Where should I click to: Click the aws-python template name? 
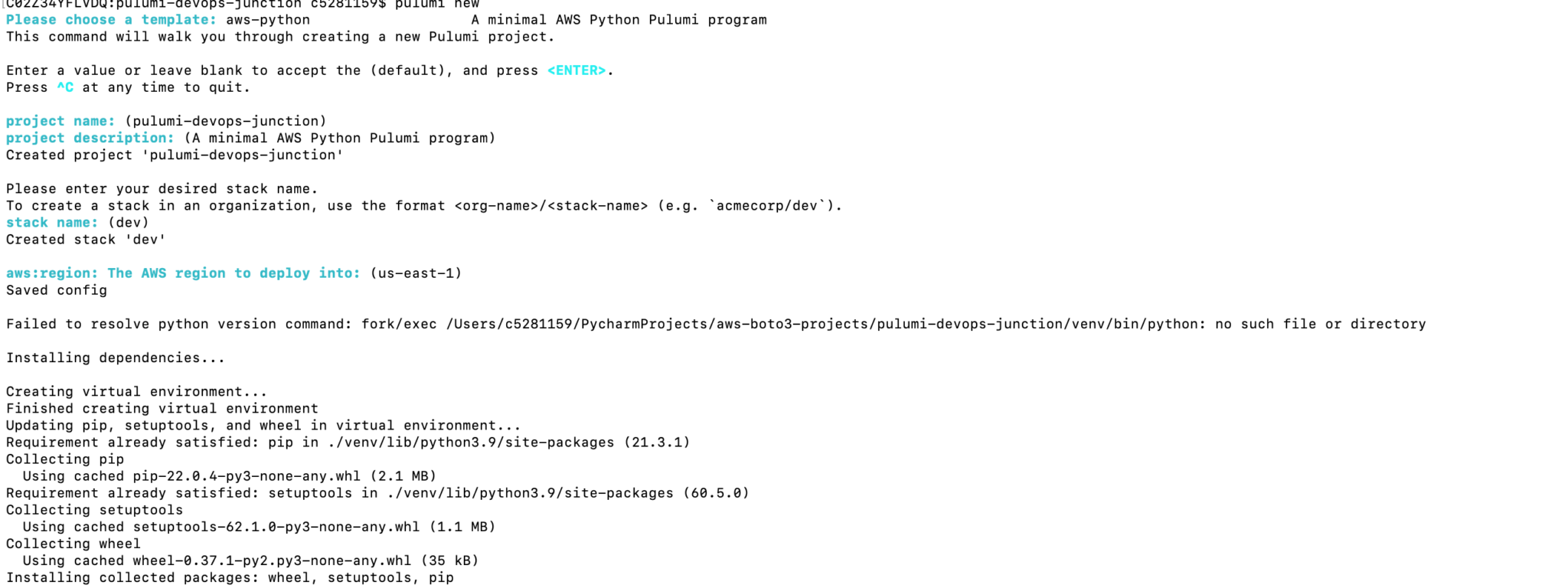pos(268,20)
